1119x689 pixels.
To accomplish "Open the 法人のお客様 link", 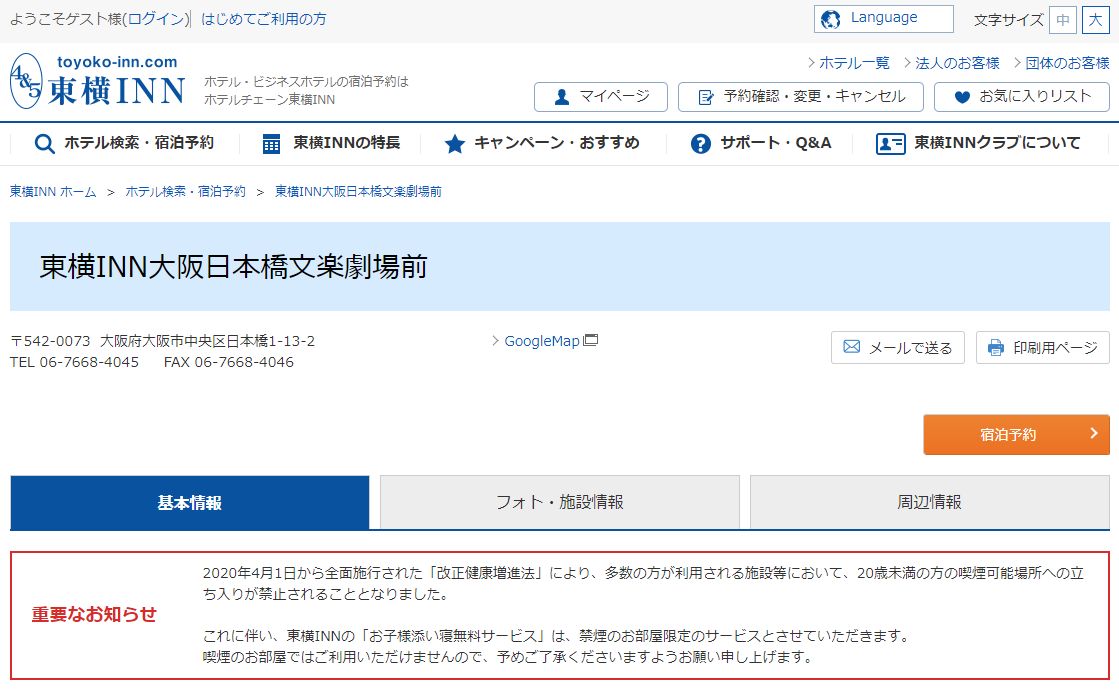I will (957, 63).
